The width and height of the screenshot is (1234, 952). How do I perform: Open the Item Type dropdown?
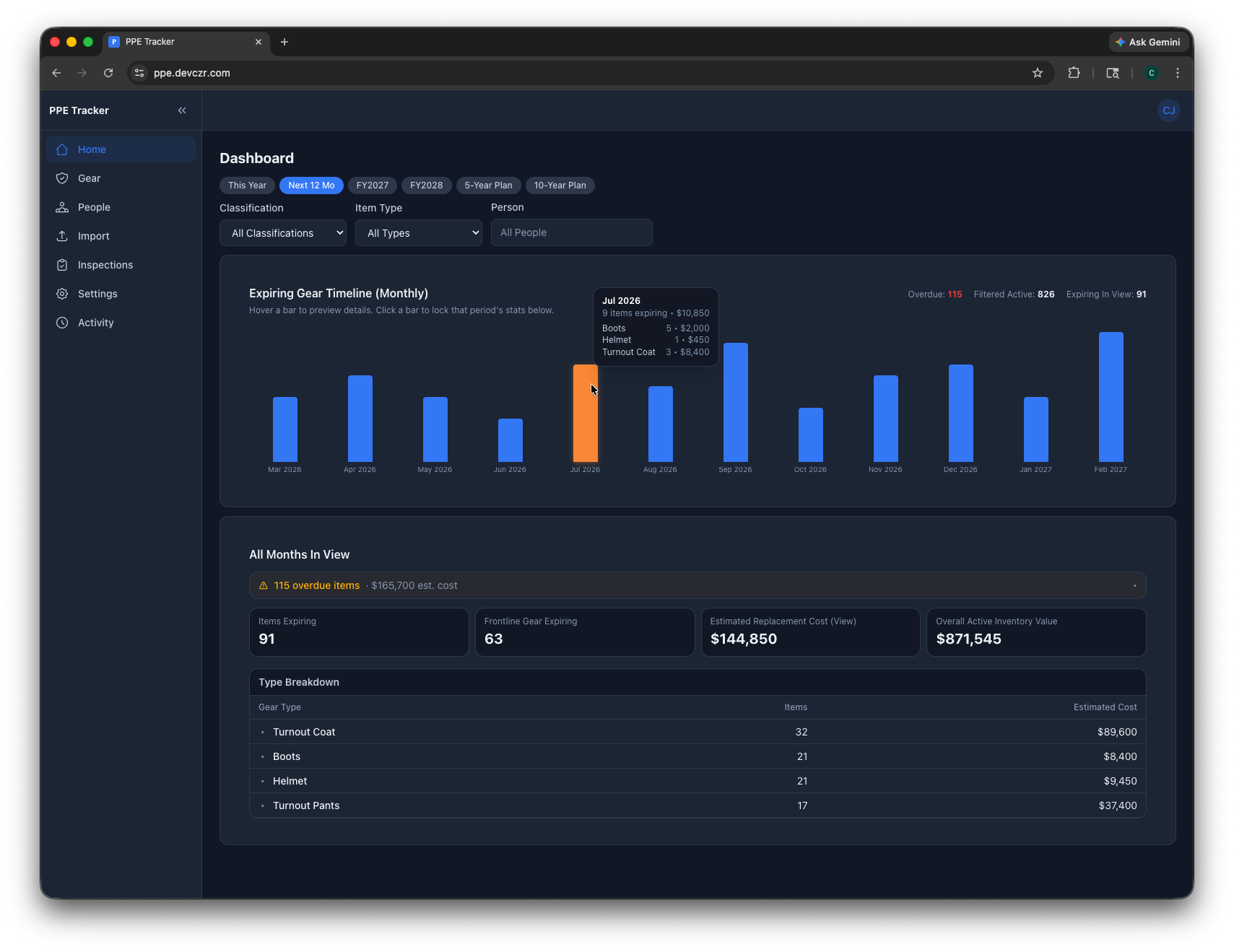click(418, 232)
